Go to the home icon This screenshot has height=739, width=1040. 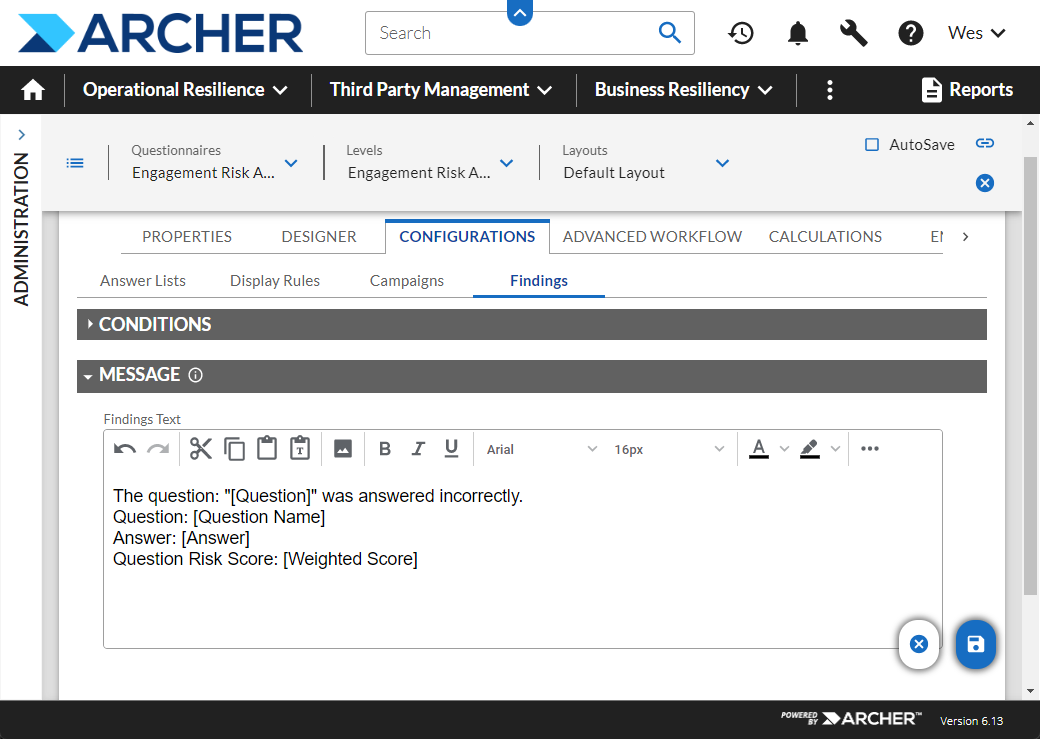(32, 90)
